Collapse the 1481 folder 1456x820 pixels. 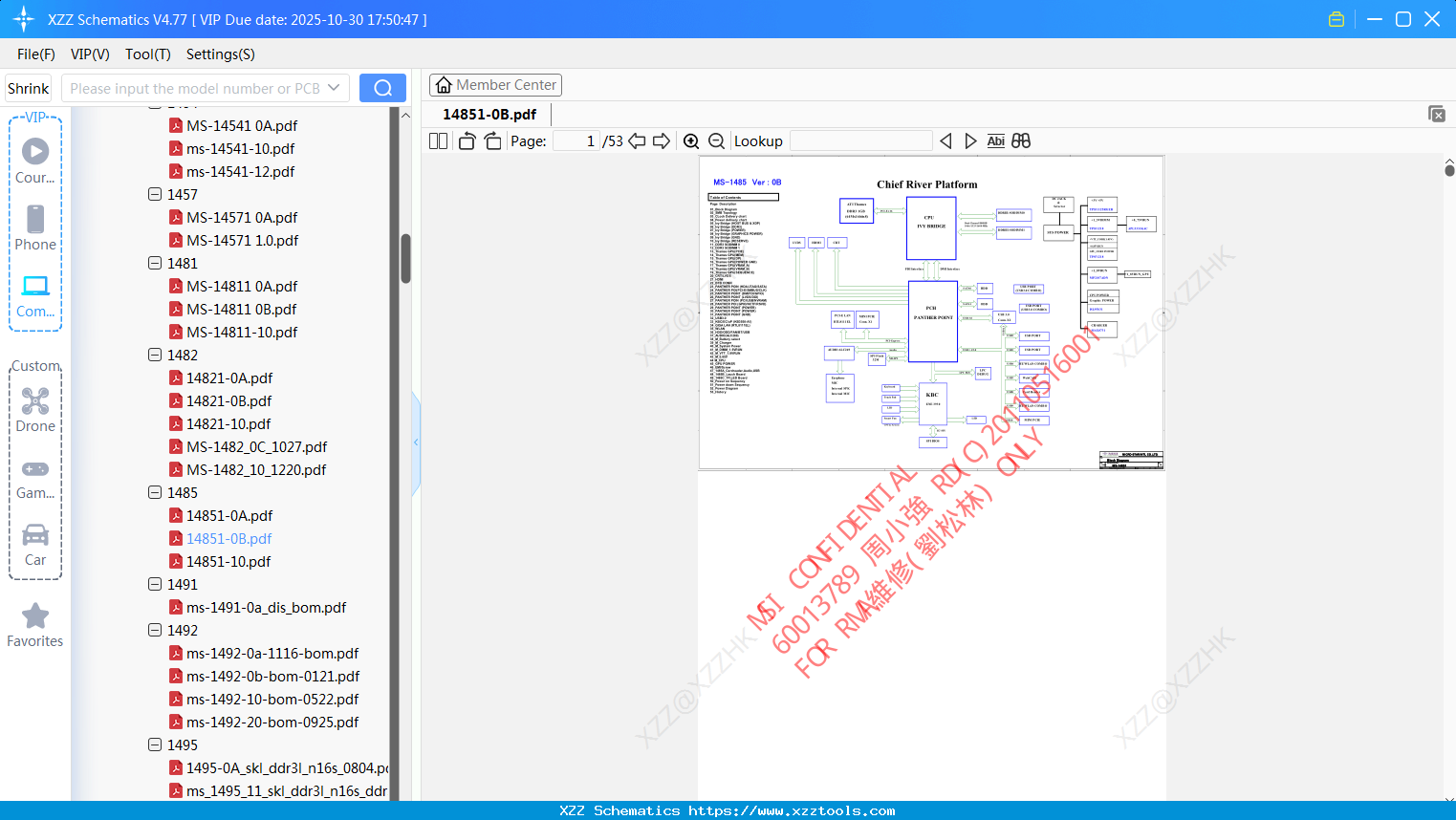pyautogui.click(x=155, y=263)
